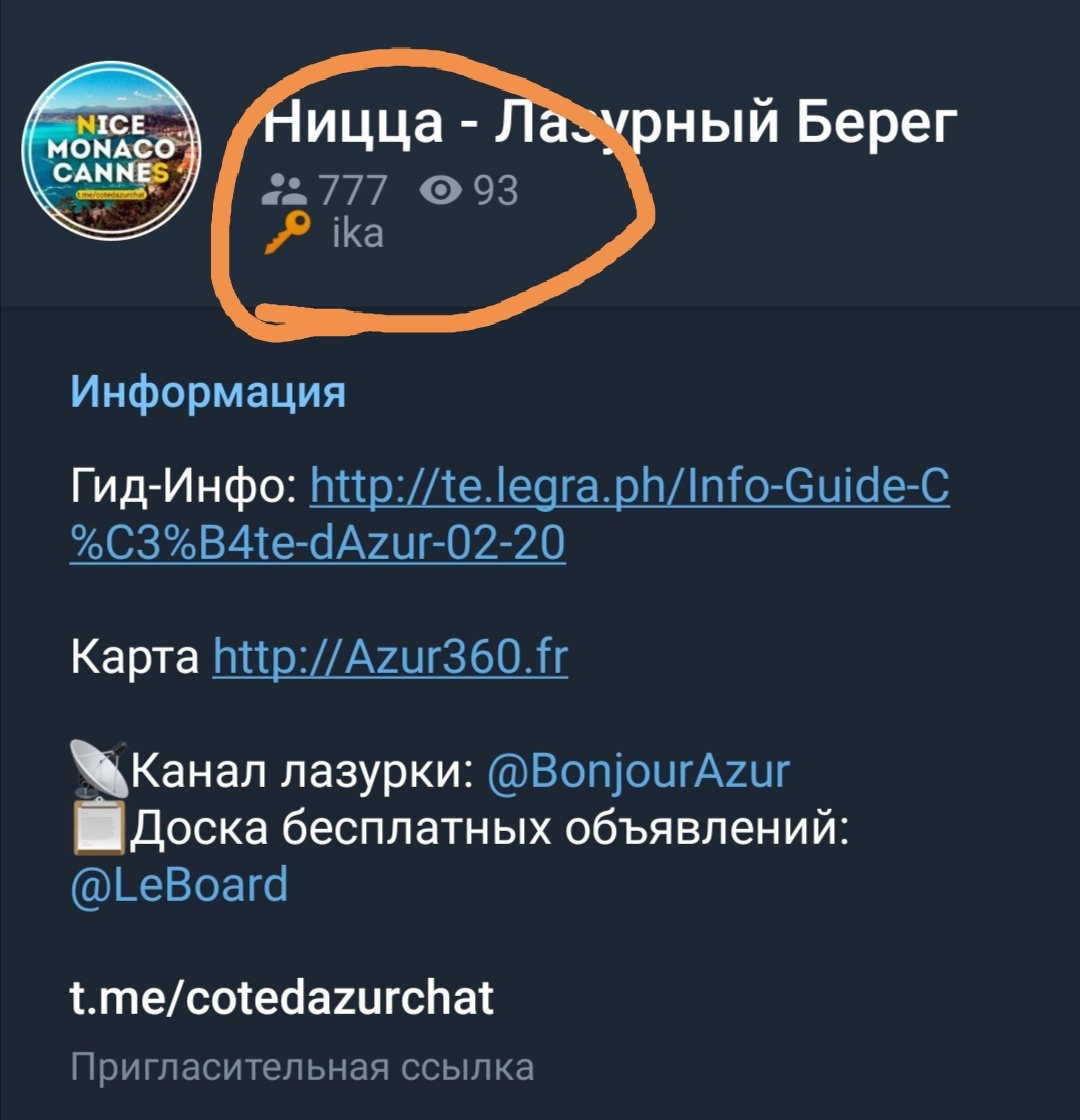The height and width of the screenshot is (1120, 1080).
Task: Open the Nice Monaco Cannes group avatar
Action: (x=111, y=151)
